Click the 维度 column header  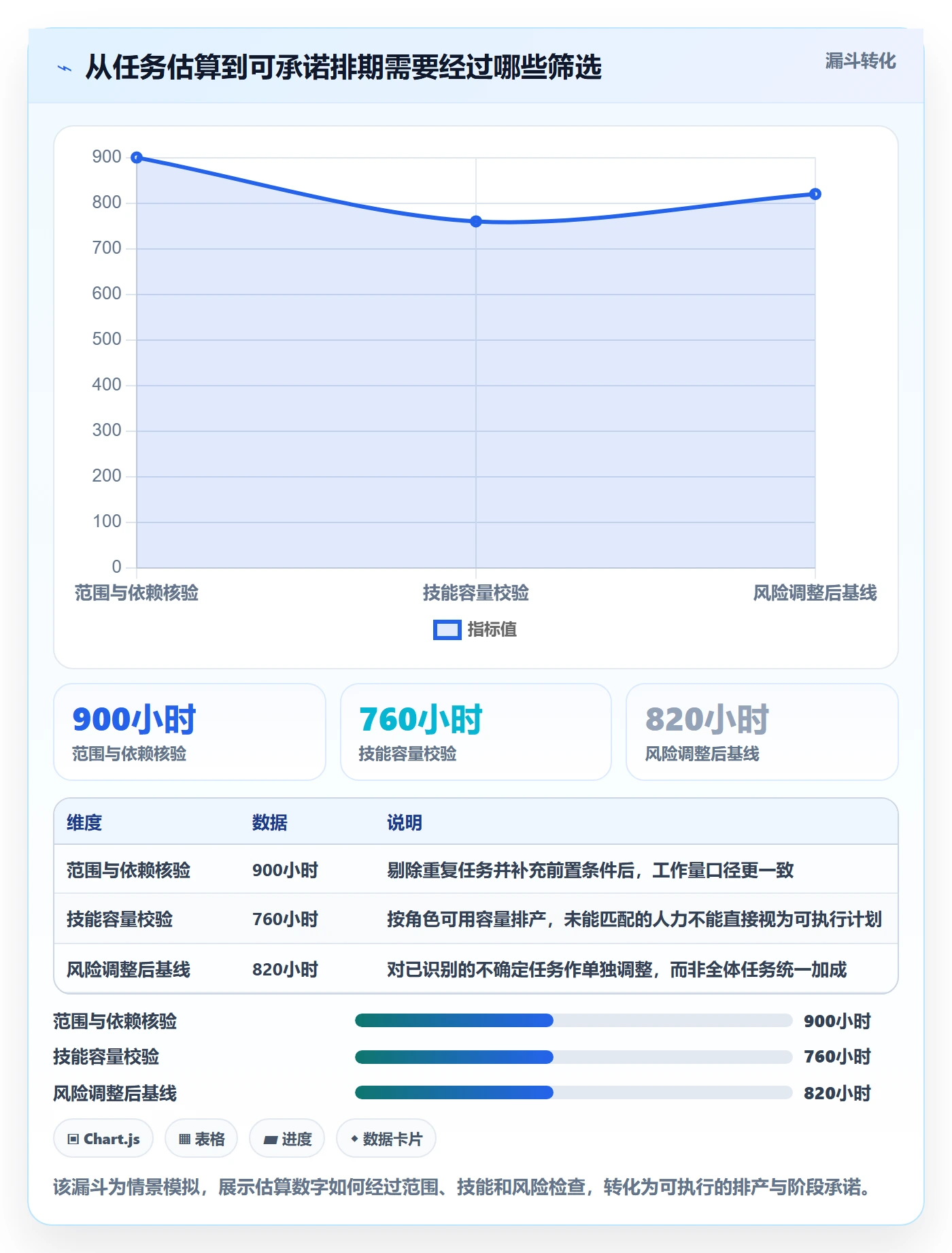tap(84, 822)
